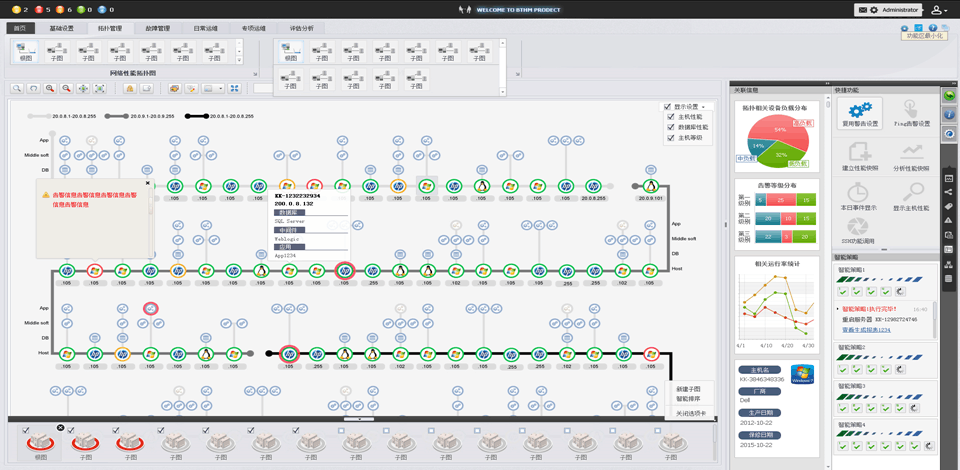Expand the 显示设置 dropdown

703,107
